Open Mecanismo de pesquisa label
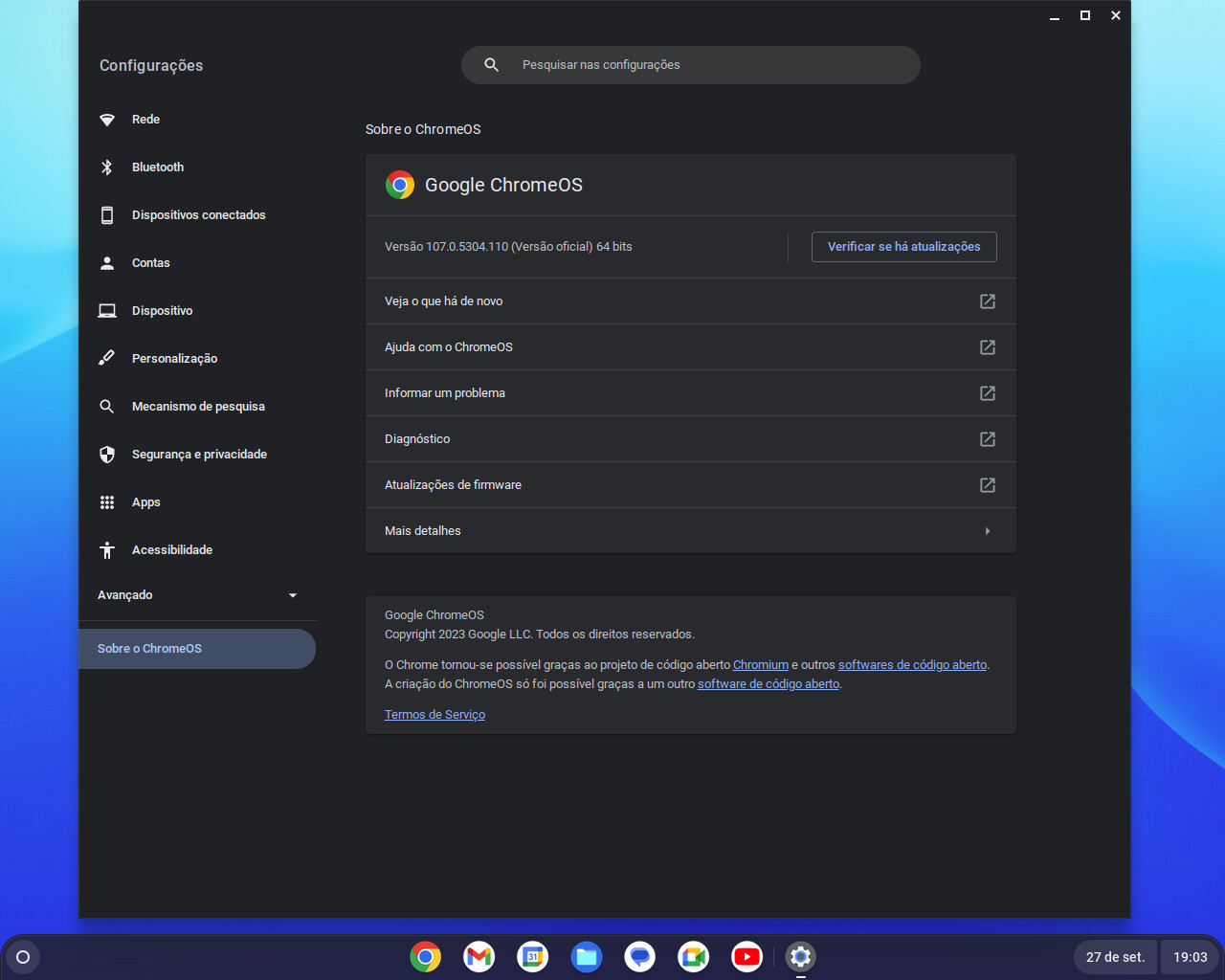This screenshot has width=1225, height=980. coord(198,407)
